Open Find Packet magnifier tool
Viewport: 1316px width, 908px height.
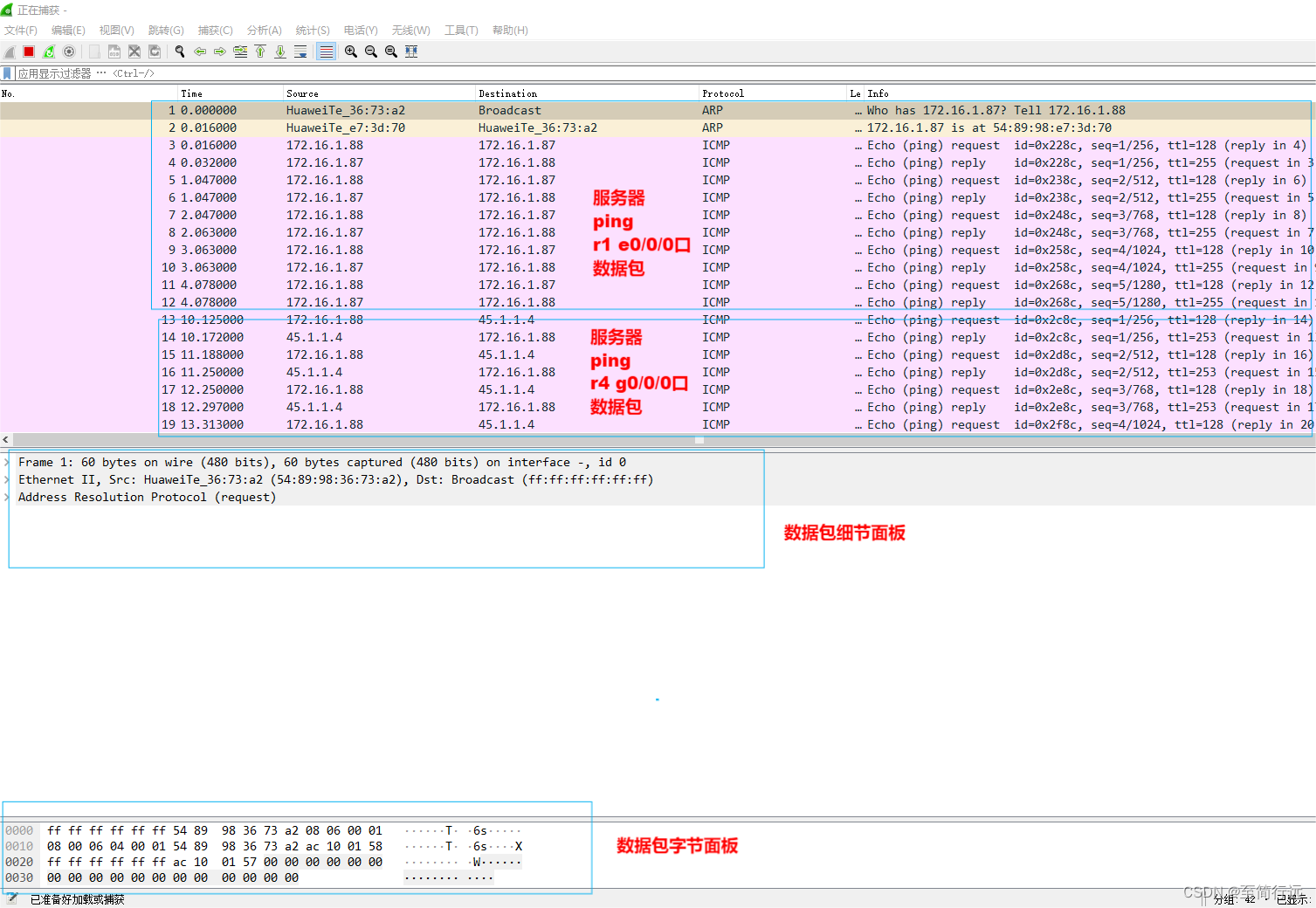pyautogui.click(x=180, y=52)
